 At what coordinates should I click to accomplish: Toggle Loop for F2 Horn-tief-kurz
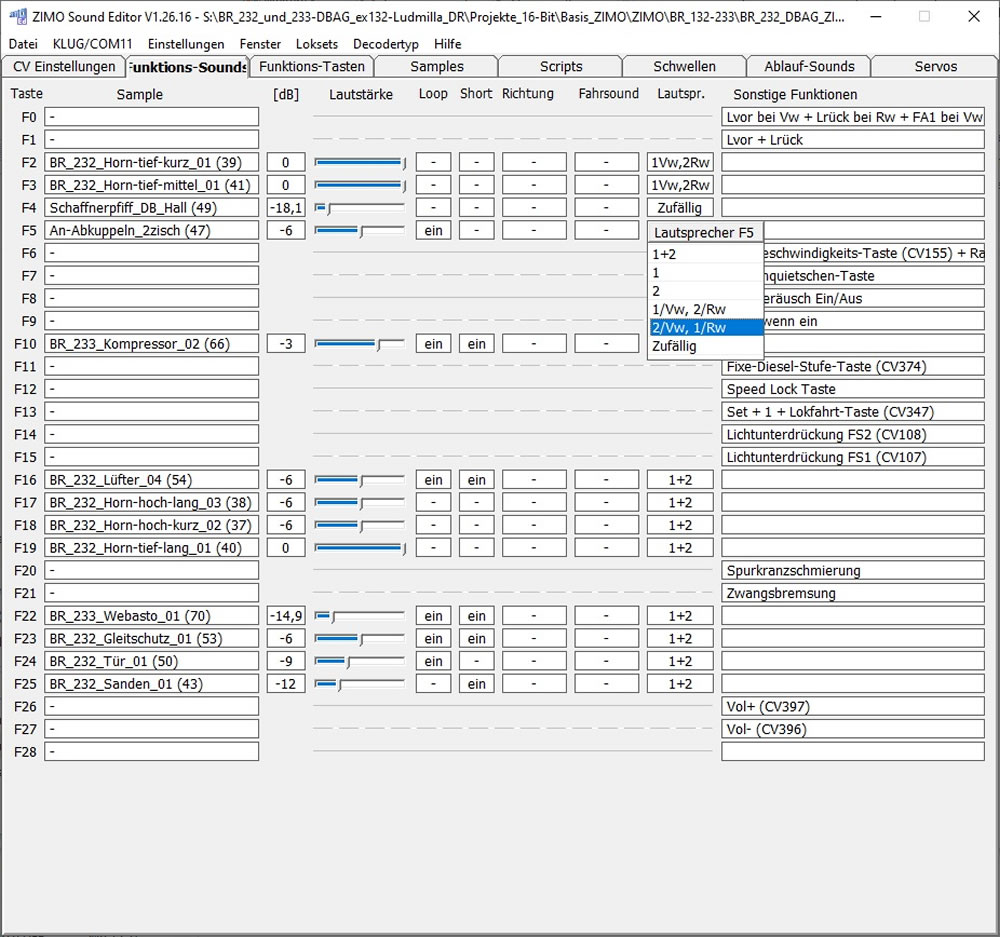click(434, 162)
